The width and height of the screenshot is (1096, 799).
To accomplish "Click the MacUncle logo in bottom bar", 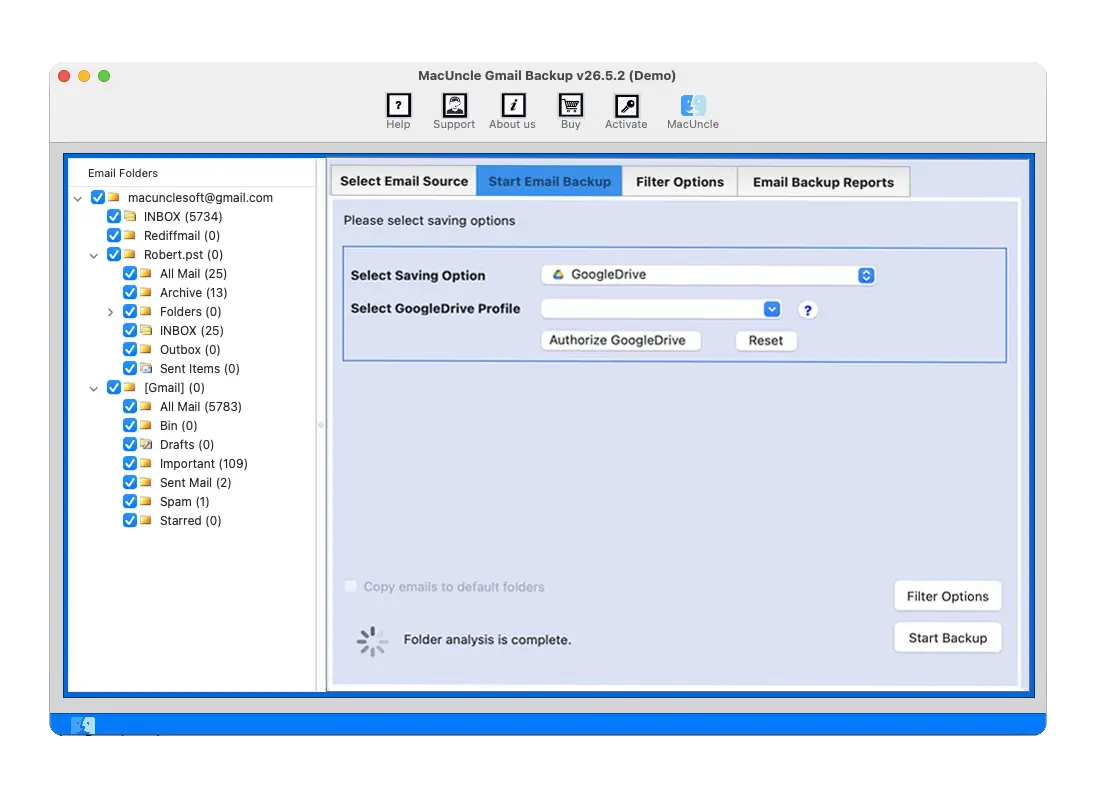I will [x=83, y=725].
